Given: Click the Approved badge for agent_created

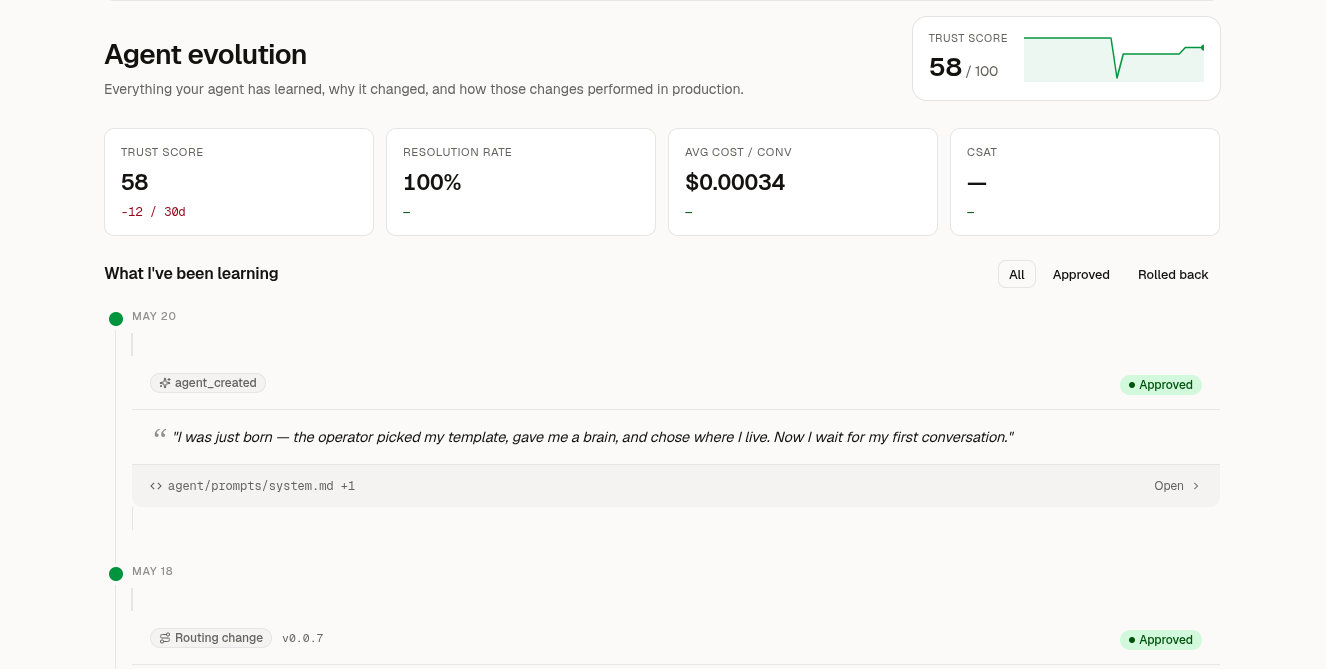Looking at the screenshot, I should (x=1161, y=385).
